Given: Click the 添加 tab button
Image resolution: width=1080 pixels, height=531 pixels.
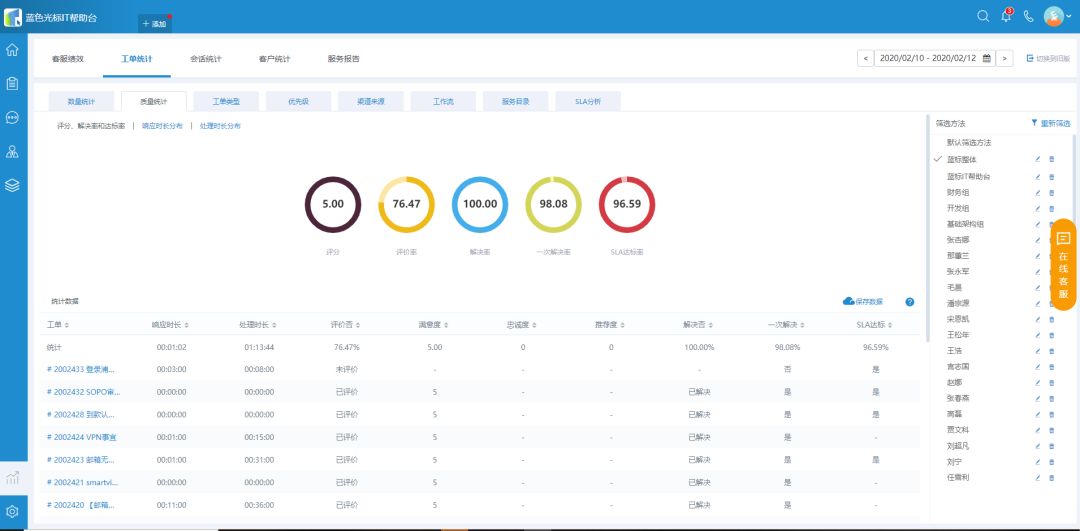Looking at the screenshot, I should 155,23.
